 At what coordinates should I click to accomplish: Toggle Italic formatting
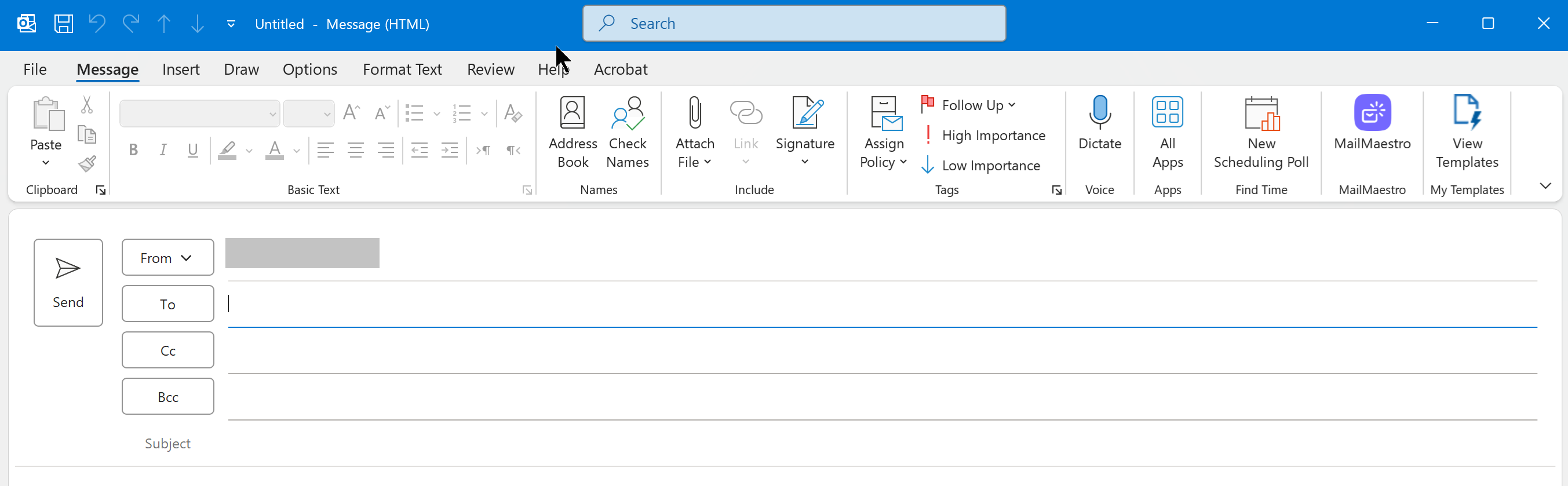pyautogui.click(x=162, y=150)
